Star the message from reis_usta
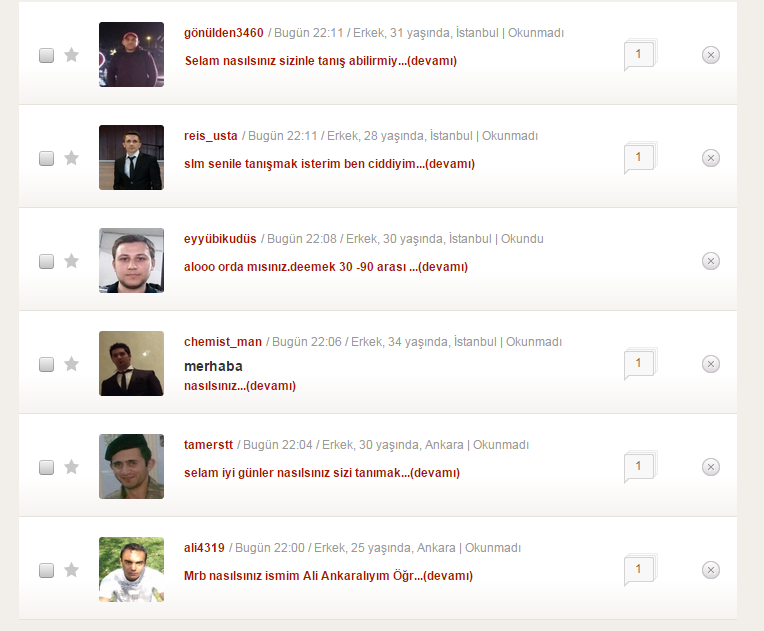The image size is (764, 631). 72,158
